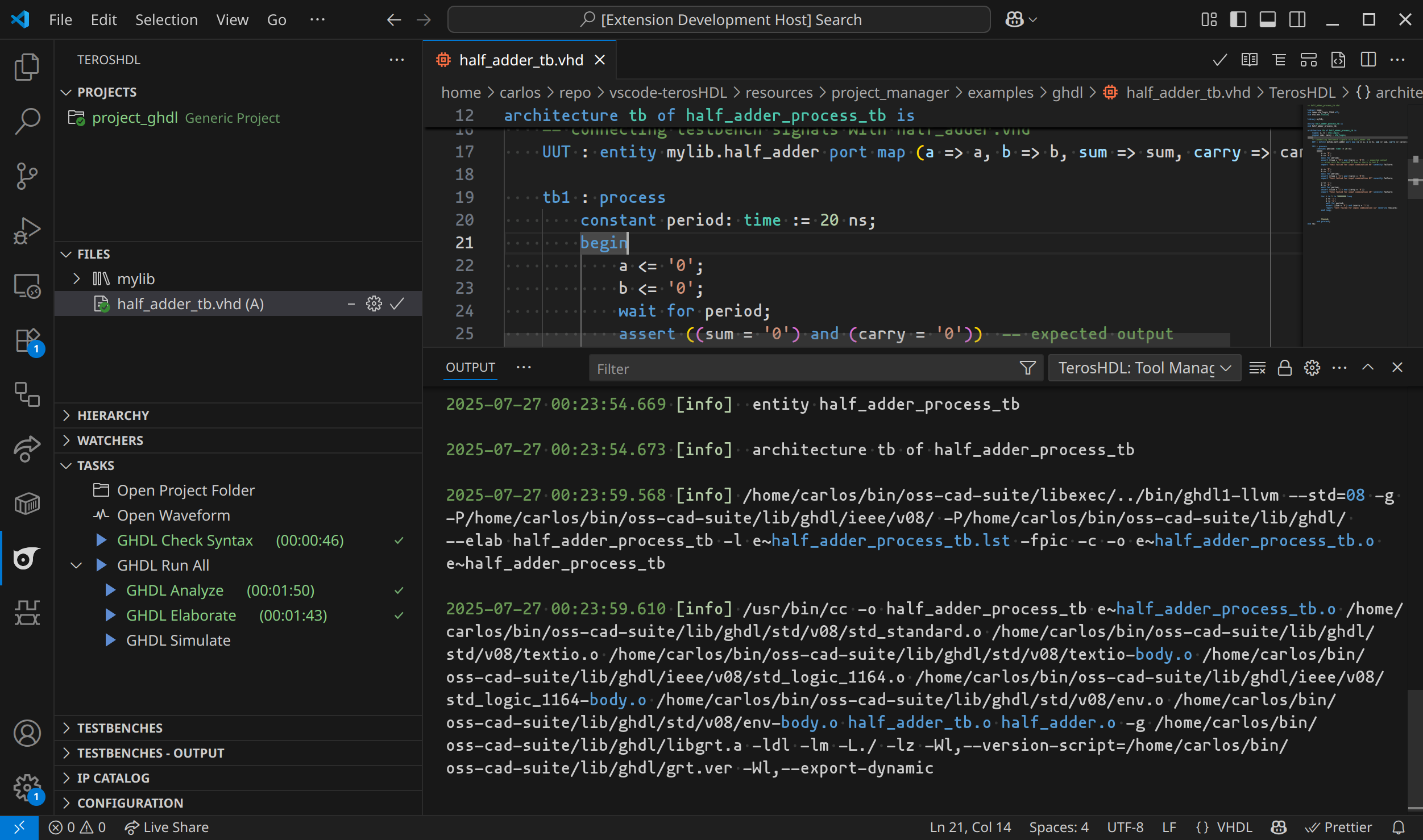Open settings gear for half_adder_tb.vhd file
1423x840 pixels.
coord(374,304)
